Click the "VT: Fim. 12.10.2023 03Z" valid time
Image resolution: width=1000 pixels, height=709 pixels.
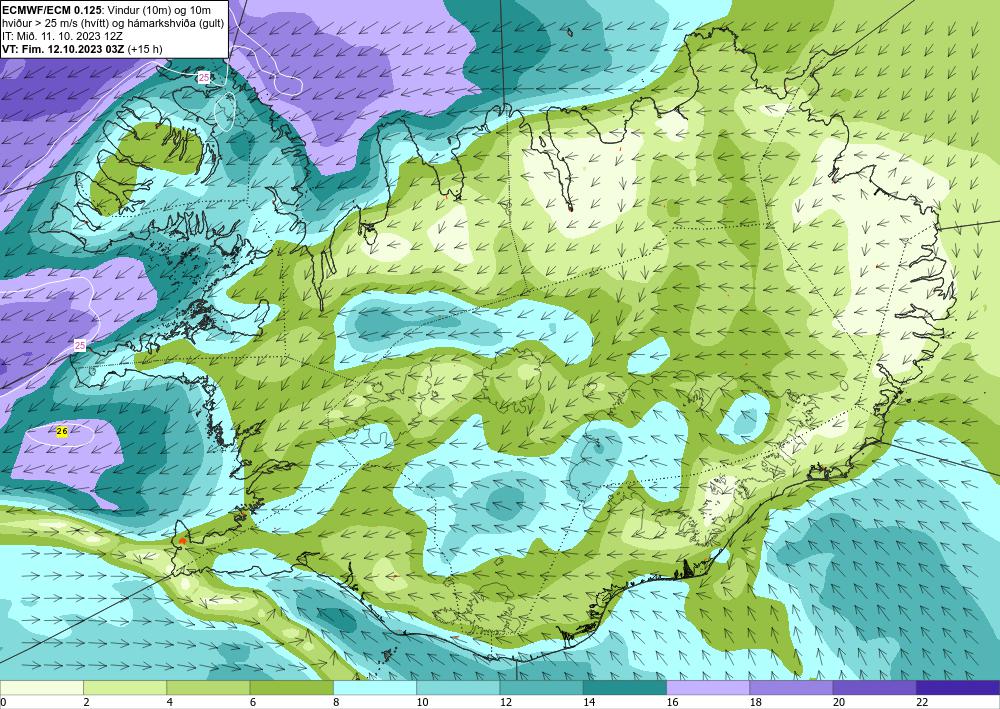64,49
